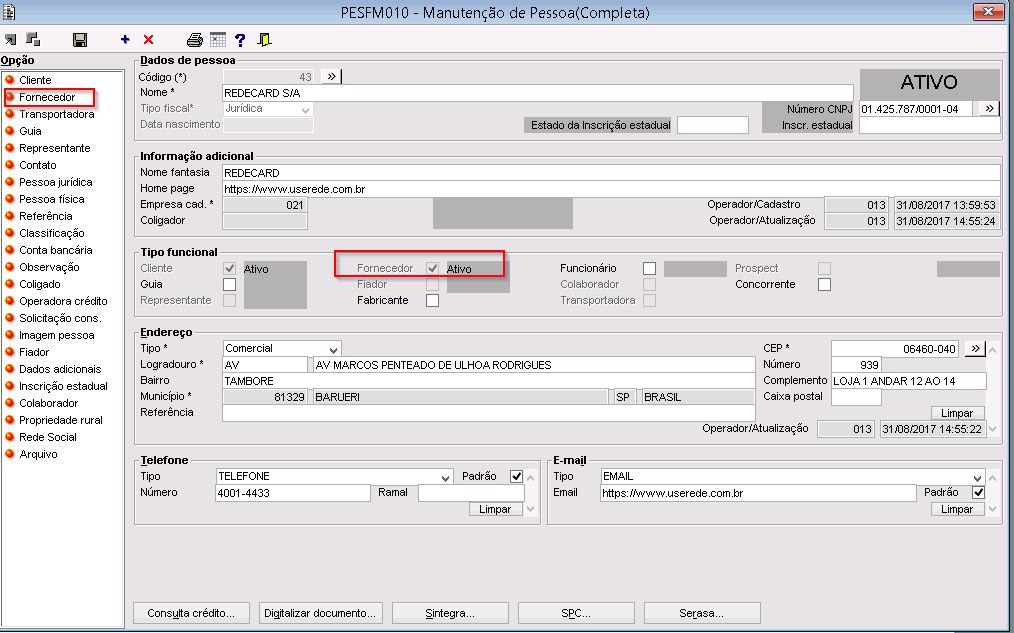Toggle the Padrão checkbox in E-mail
1014x633 pixels.
pos(978,493)
